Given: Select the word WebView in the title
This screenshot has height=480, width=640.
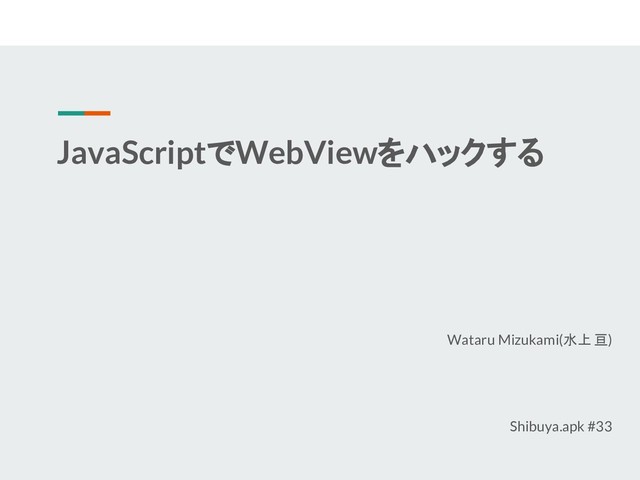Looking at the screenshot, I should pos(306,153).
